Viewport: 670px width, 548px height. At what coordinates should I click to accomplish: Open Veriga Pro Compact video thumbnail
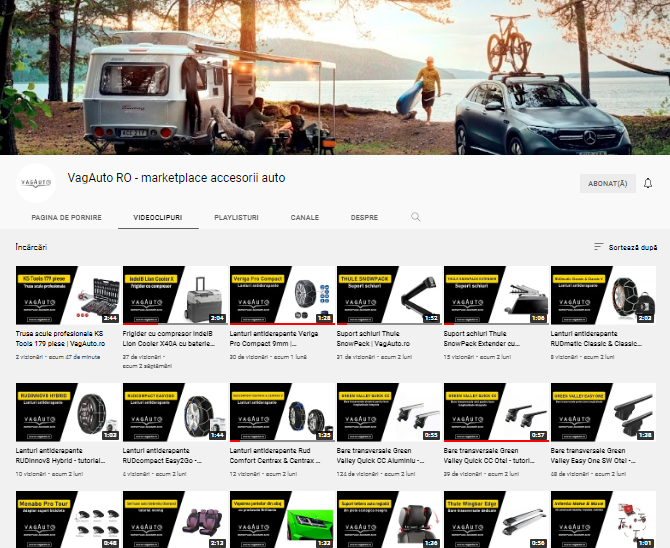282,295
